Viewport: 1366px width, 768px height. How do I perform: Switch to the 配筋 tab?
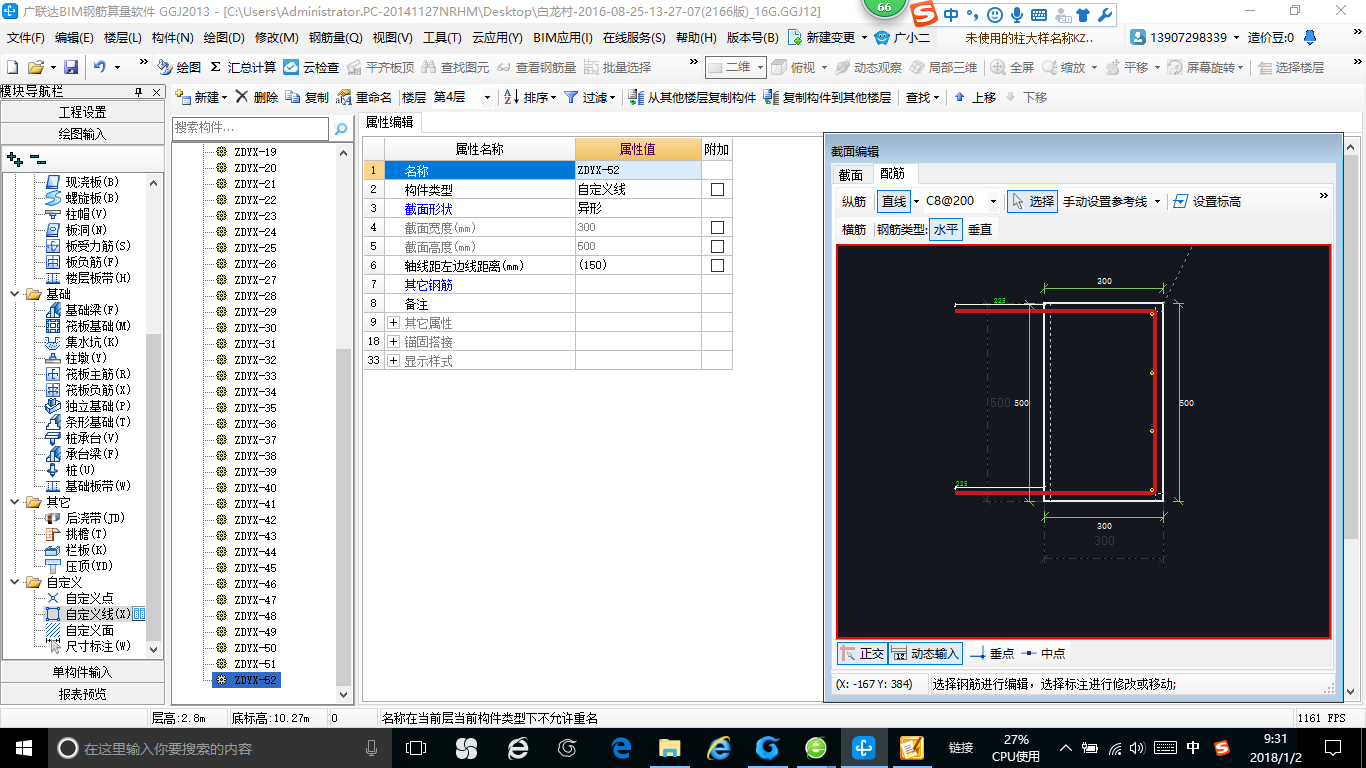tap(892, 174)
